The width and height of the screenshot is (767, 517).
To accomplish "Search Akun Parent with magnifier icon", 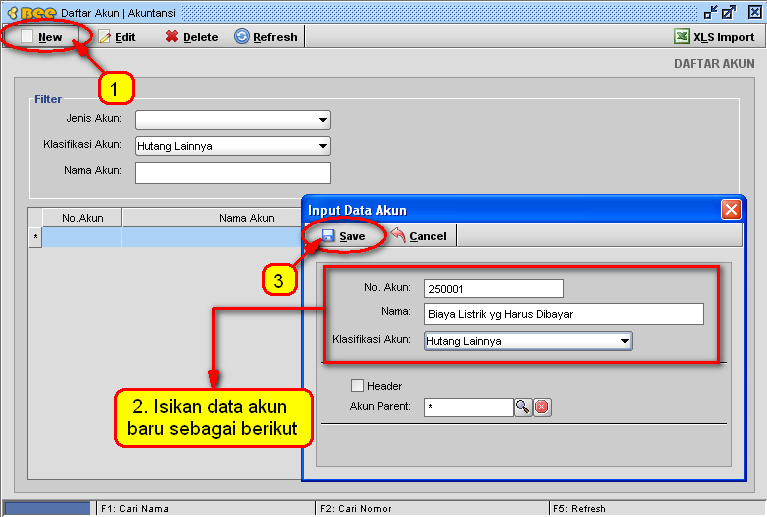I will [523, 407].
